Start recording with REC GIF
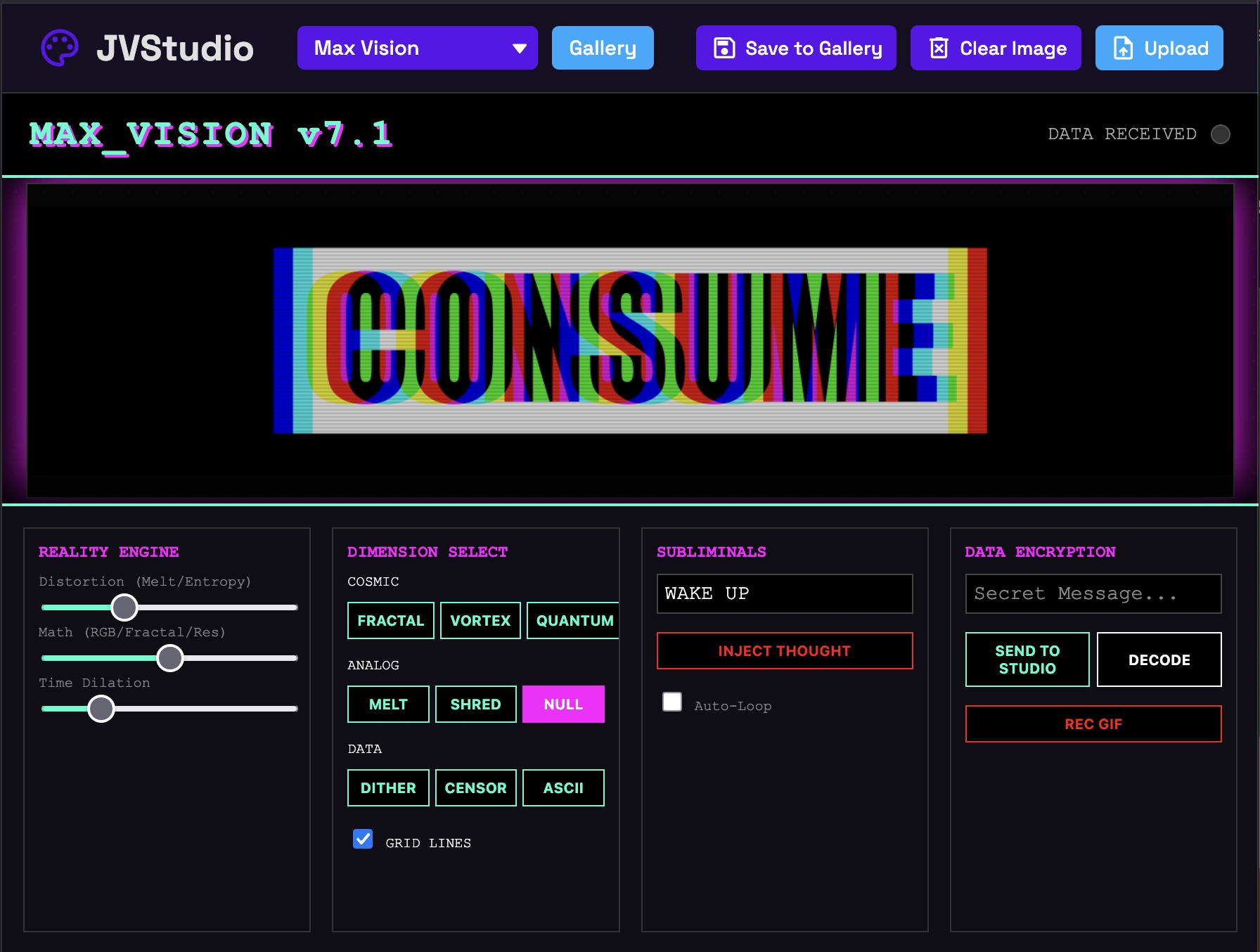The width and height of the screenshot is (1260, 952). pos(1093,724)
